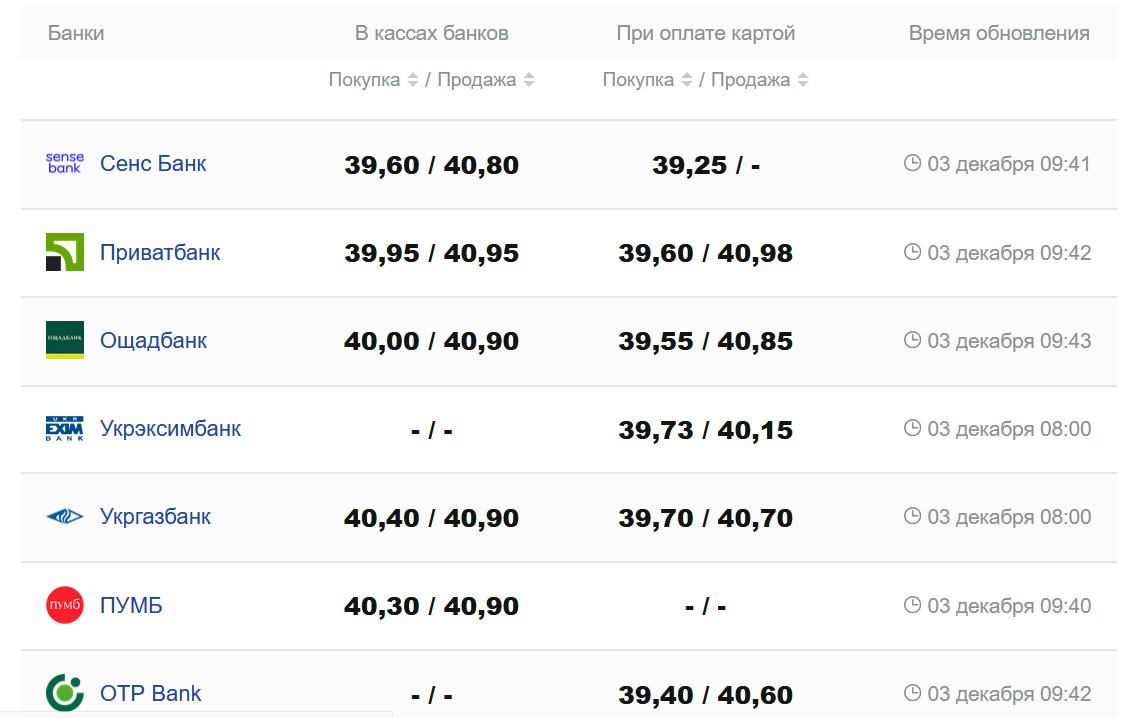Click the Укргазбанк logo icon

tap(65, 517)
